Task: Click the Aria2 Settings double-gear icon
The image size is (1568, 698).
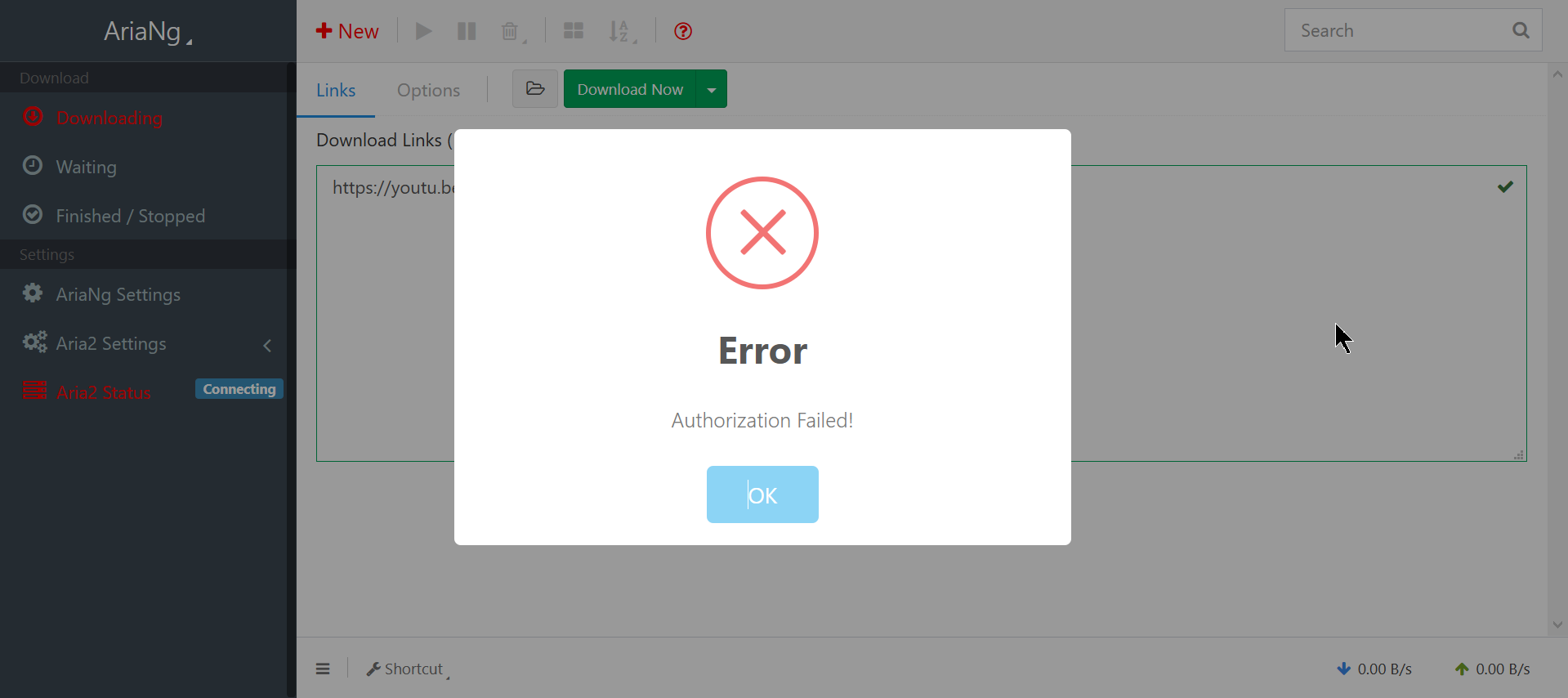Action: pos(34,342)
